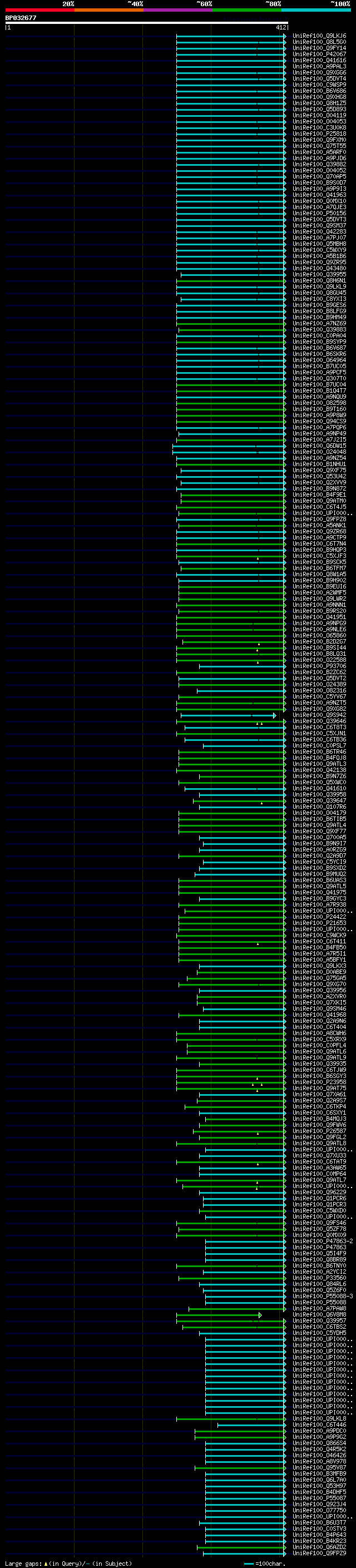
Task: Select the UniRef100_Q41610 label
Action: coord(319,788)
